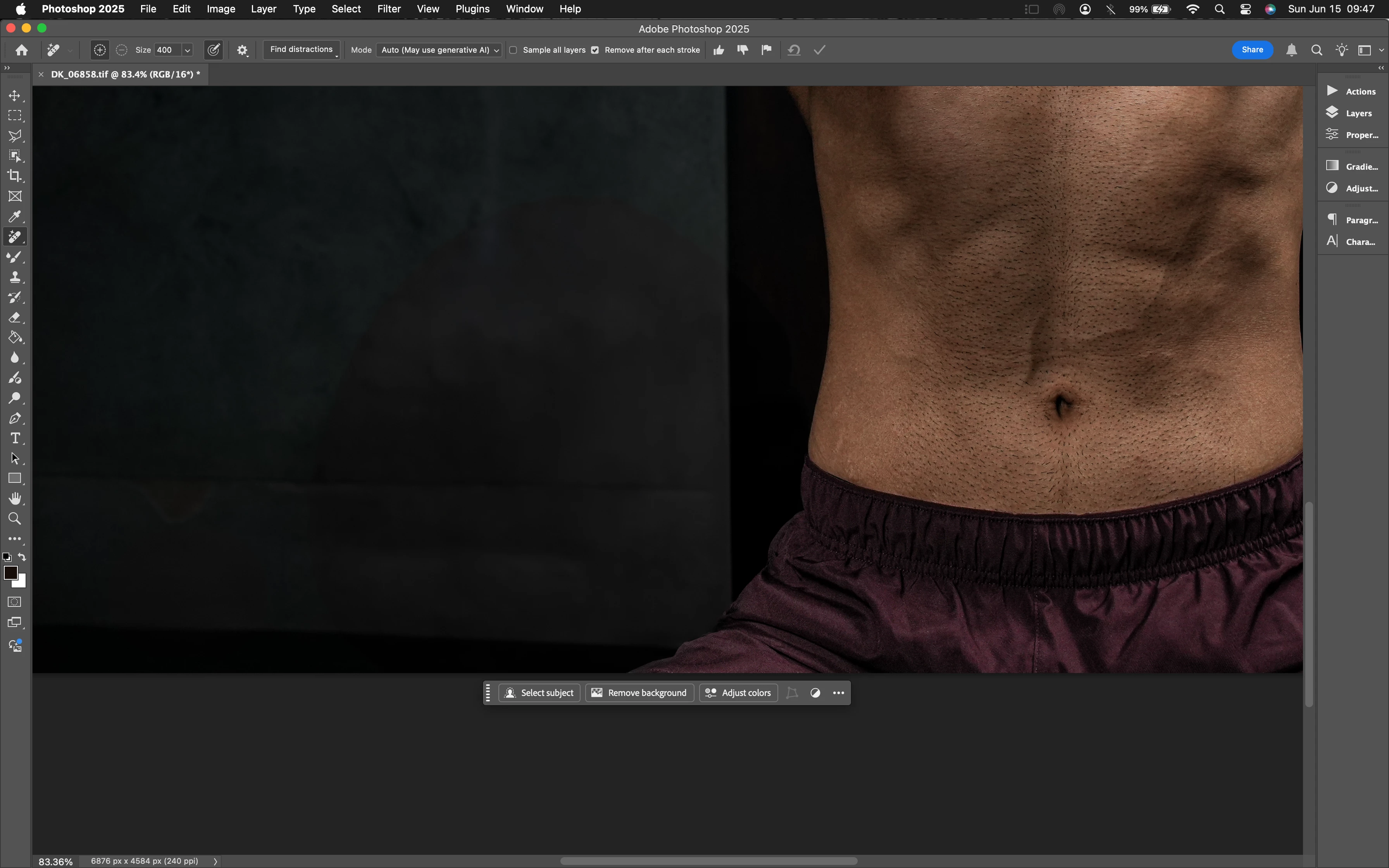
Task: Select the Crop tool
Action: pyautogui.click(x=15, y=176)
